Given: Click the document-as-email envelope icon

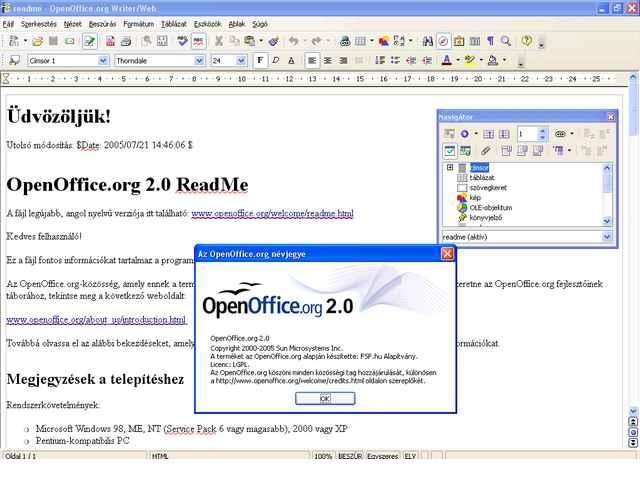Looking at the screenshot, I should pyautogui.click(x=70, y=41).
